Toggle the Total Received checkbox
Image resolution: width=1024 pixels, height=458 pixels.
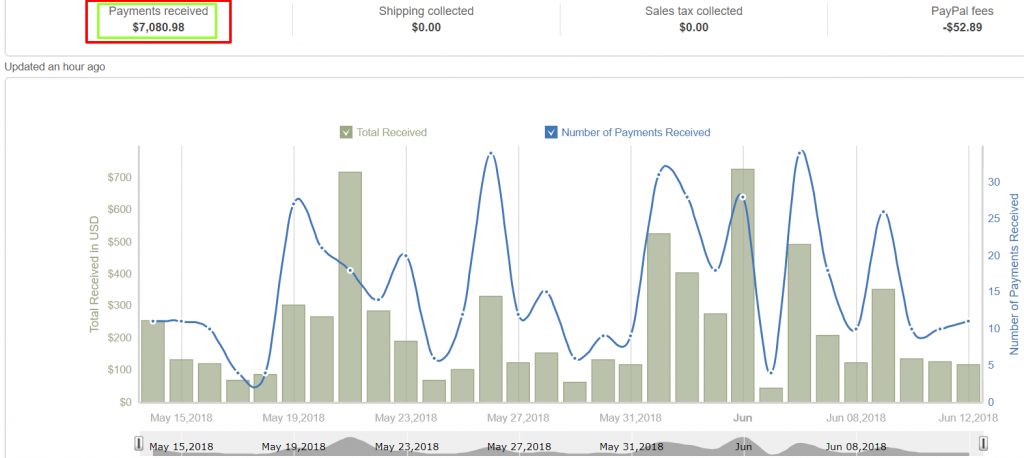point(346,132)
